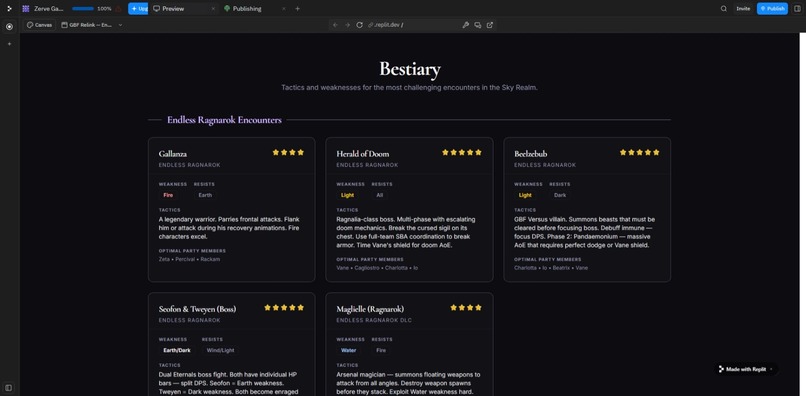Image resolution: width=806 pixels, height=396 pixels.
Task: Click Gallanza's star rating
Action: coord(288,152)
